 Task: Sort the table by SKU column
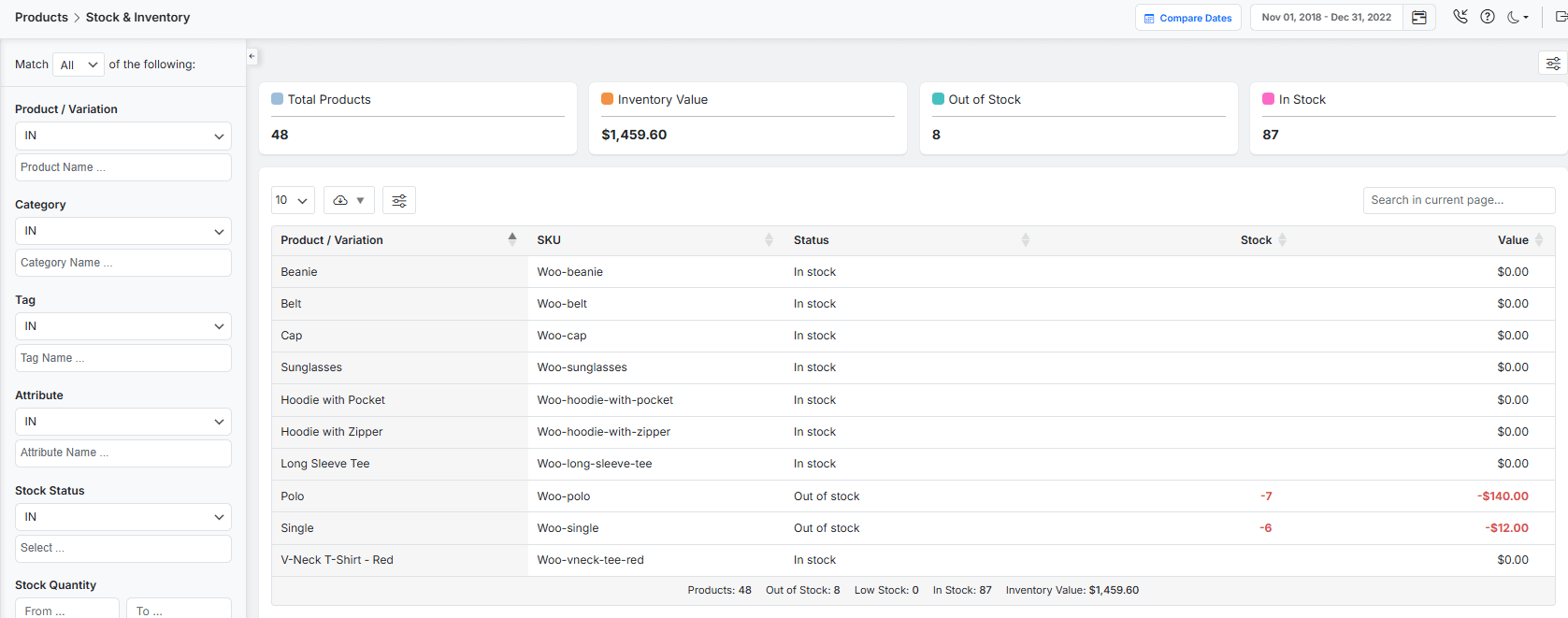pos(769,240)
